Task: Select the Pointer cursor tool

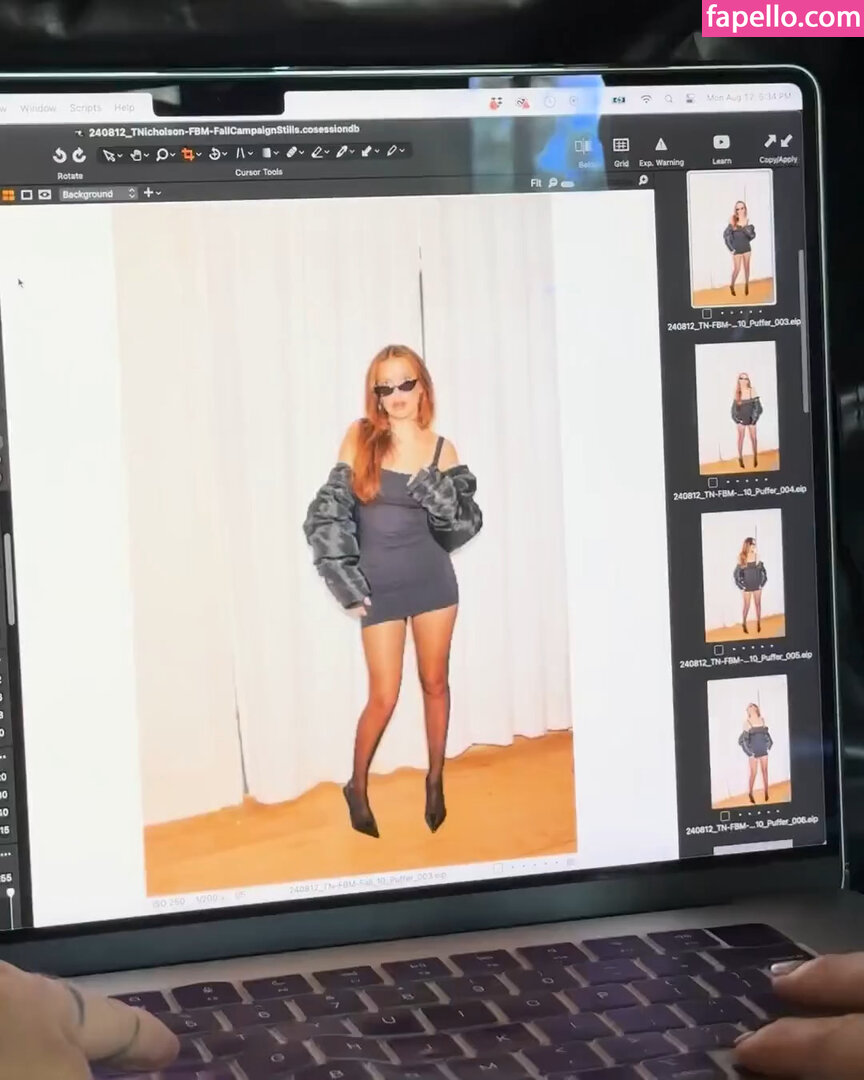Action: coord(109,154)
